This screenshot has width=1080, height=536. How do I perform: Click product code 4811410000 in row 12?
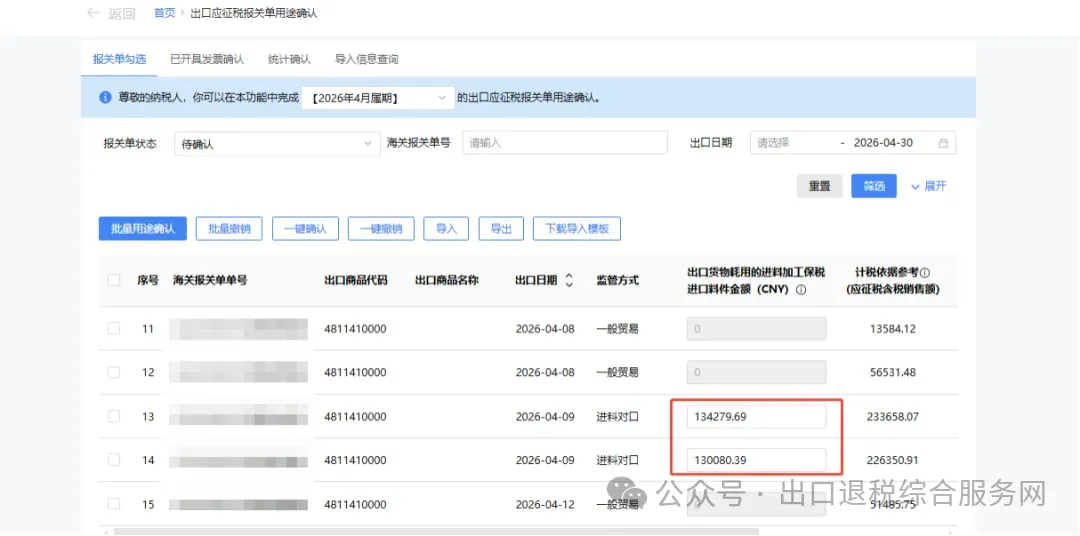click(x=355, y=372)
